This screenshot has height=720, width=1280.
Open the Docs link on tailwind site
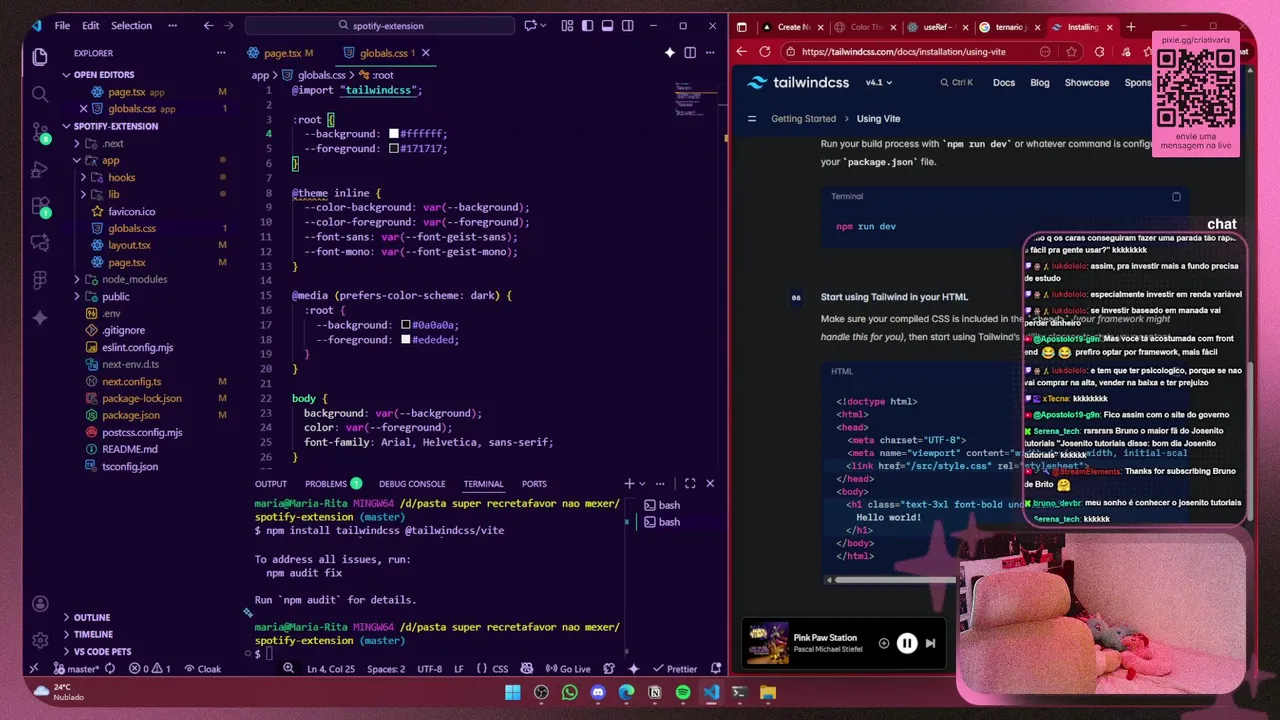click(1004, 83)
